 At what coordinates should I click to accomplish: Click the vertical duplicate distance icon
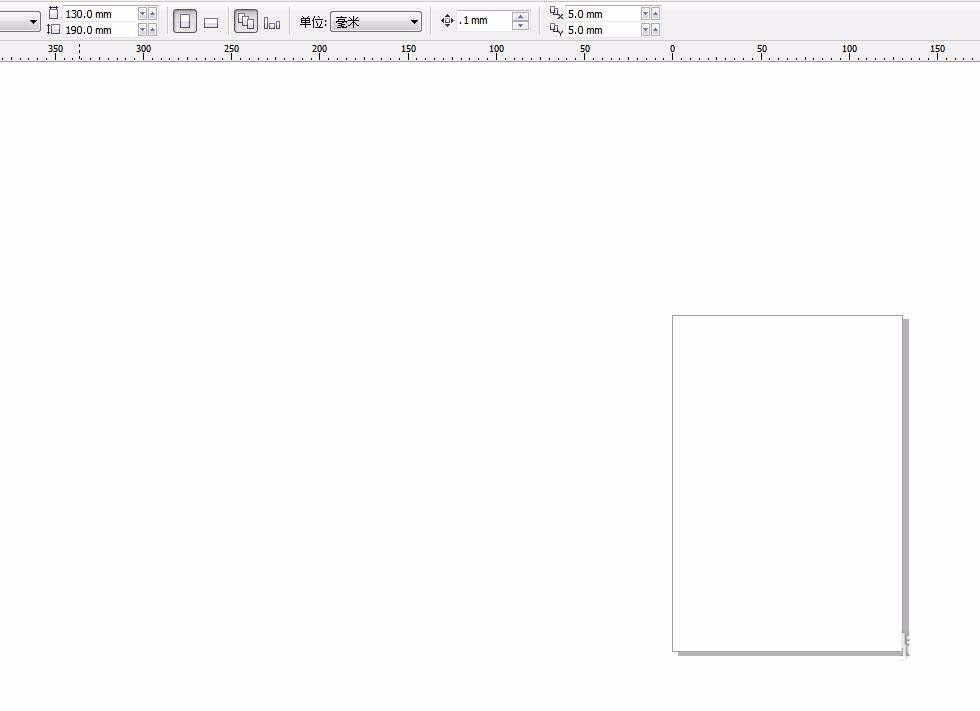coord(554,29)
